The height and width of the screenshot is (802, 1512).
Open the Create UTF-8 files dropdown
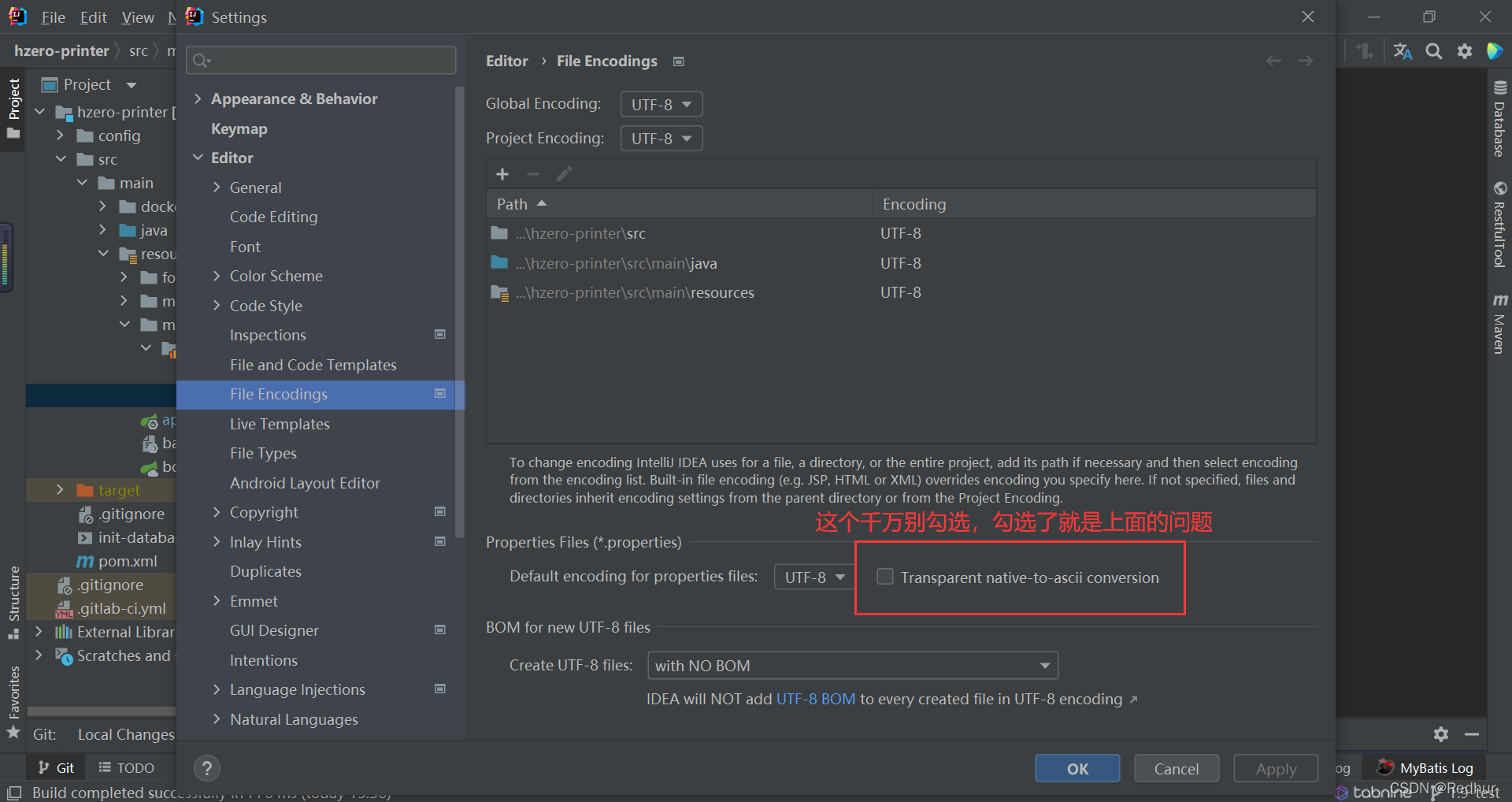[852, 666]
